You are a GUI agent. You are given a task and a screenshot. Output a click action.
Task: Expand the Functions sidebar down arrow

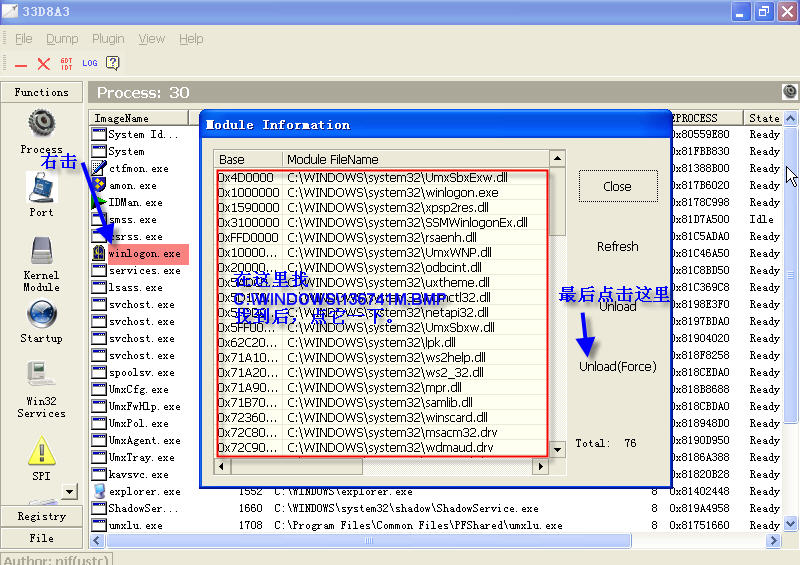(69, 491)
